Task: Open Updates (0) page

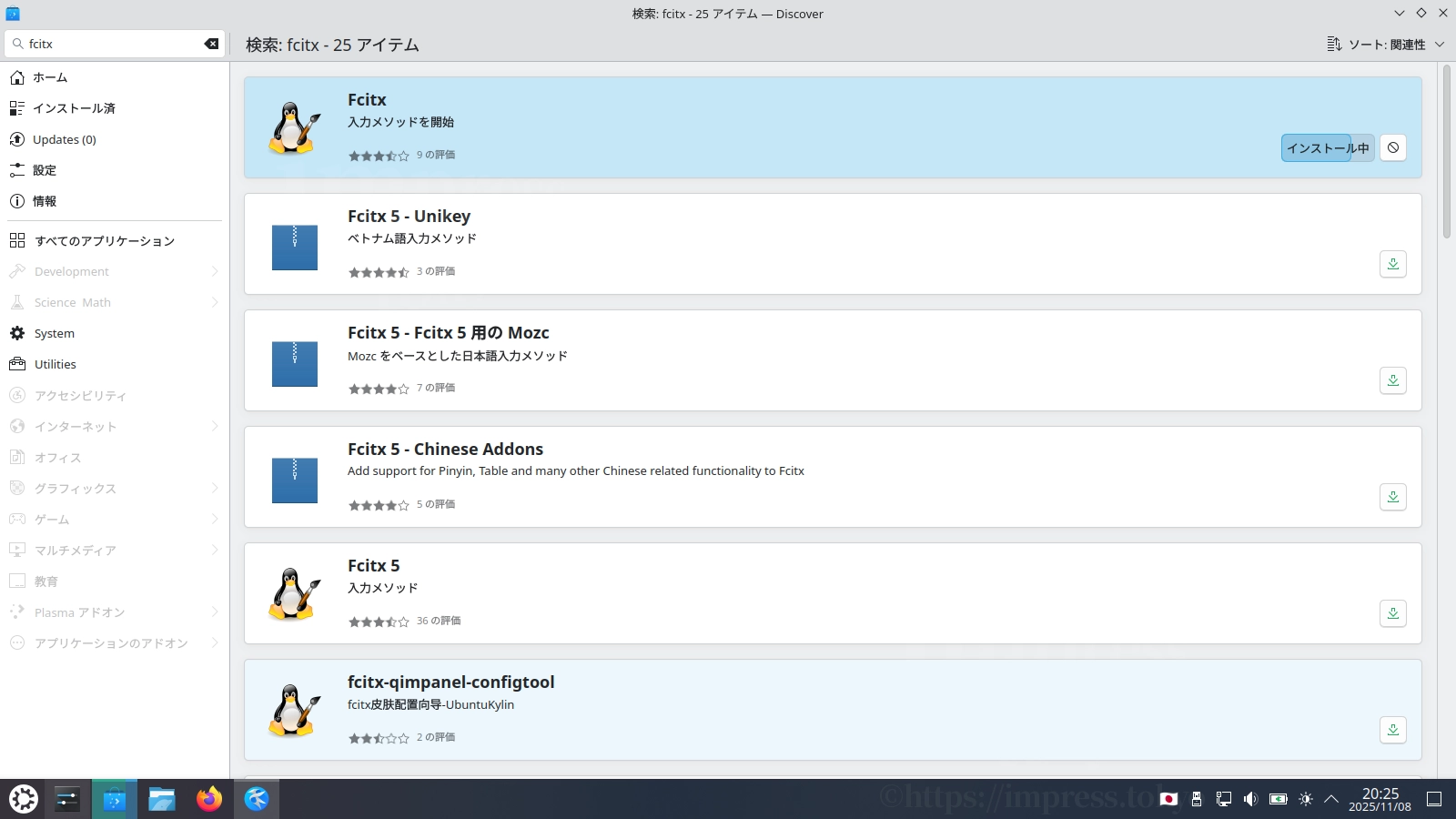Action: tap(115, 139)
